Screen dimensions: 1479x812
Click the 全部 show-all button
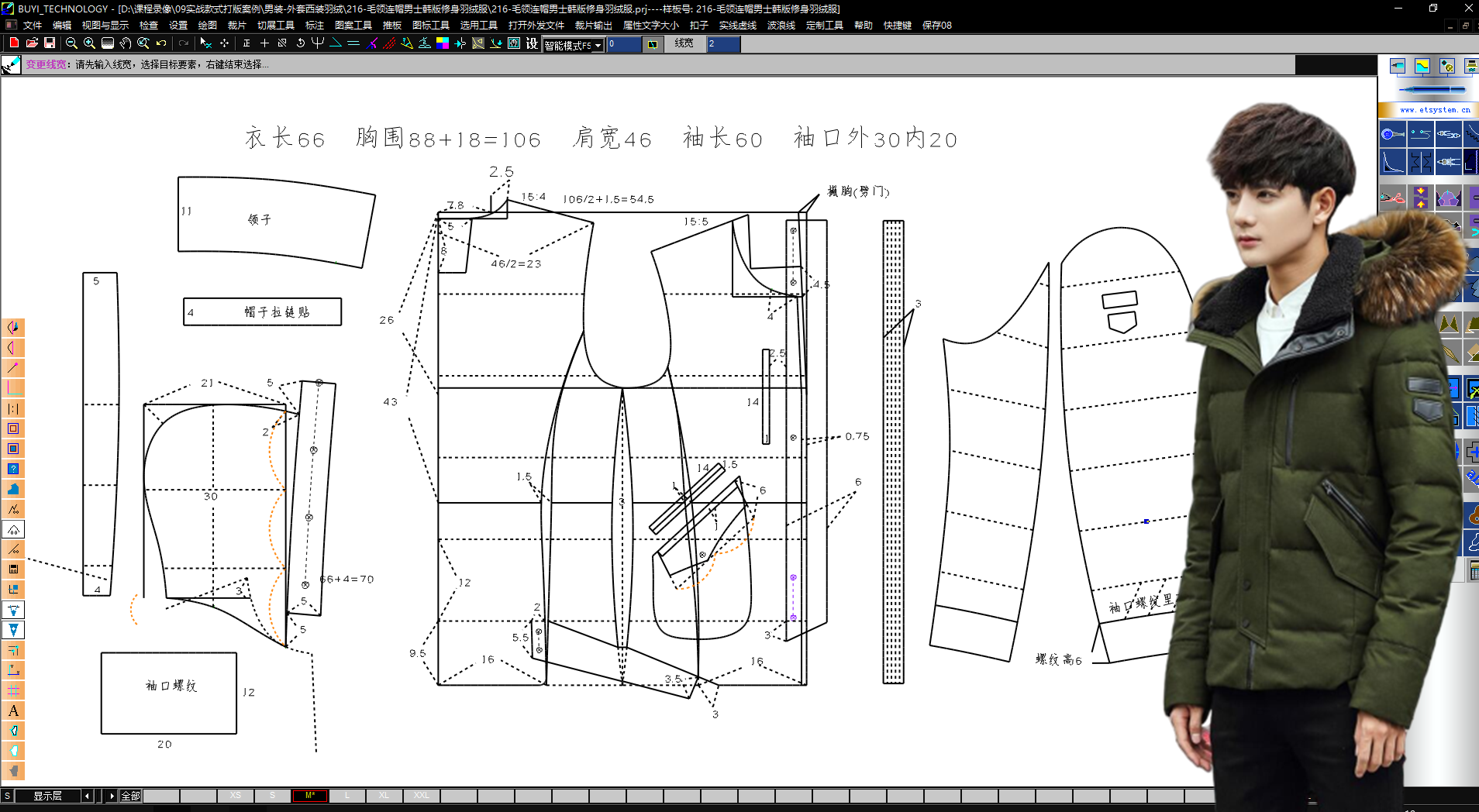coord(131,796)
